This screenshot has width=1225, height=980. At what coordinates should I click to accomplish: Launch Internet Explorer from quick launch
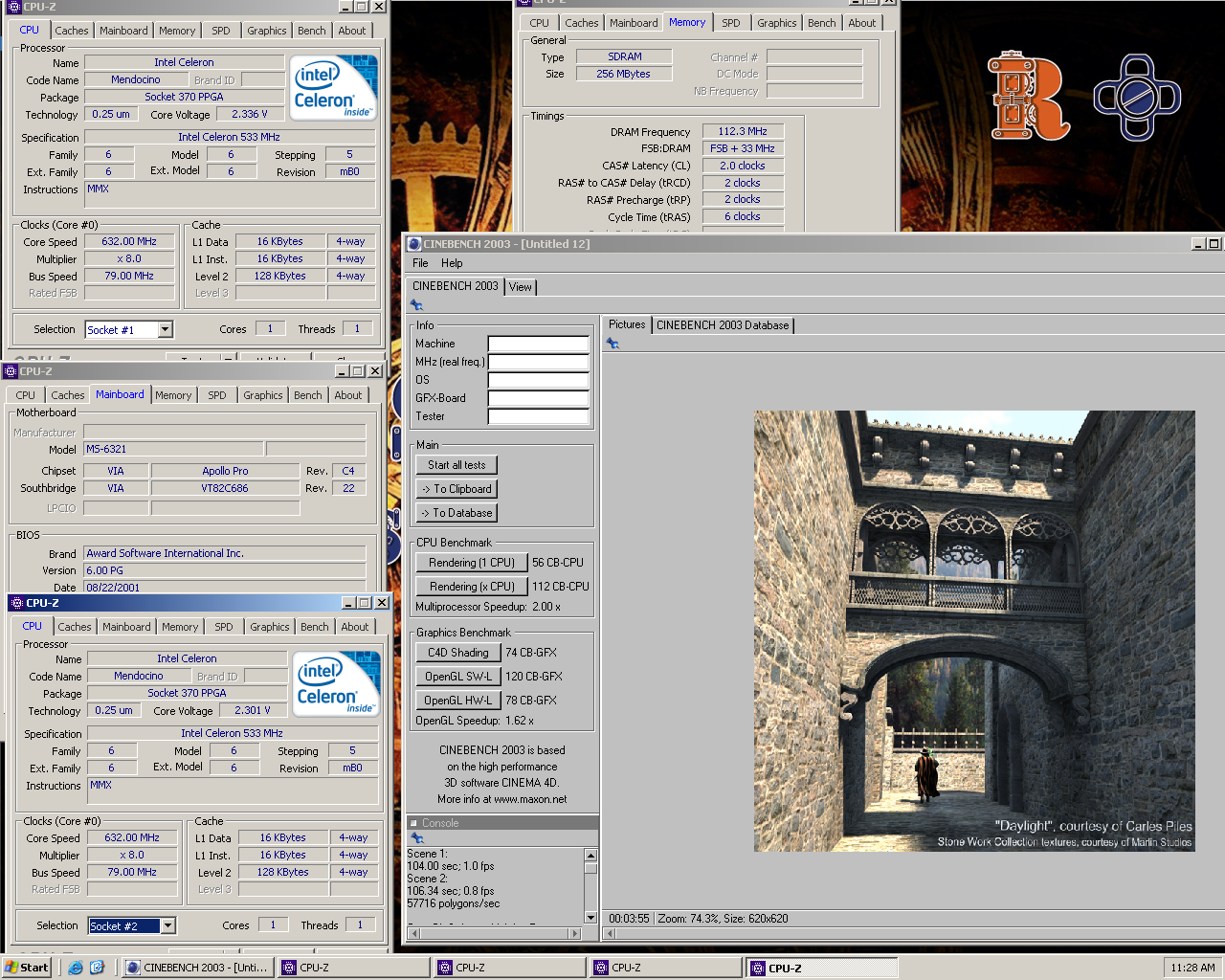pos(76,968)
